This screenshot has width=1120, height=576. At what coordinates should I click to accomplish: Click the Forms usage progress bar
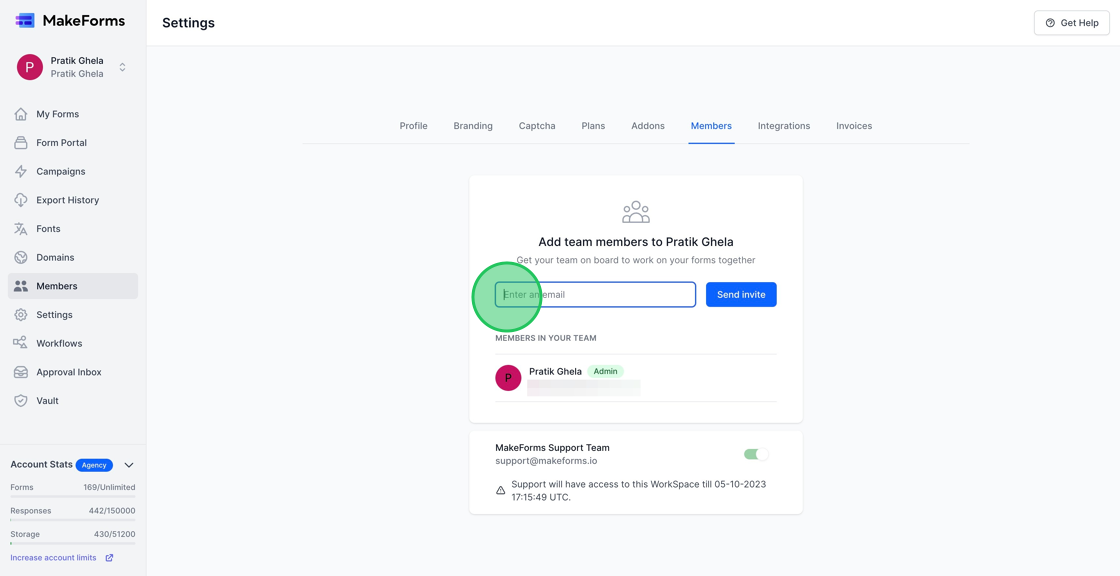(73, 496)
